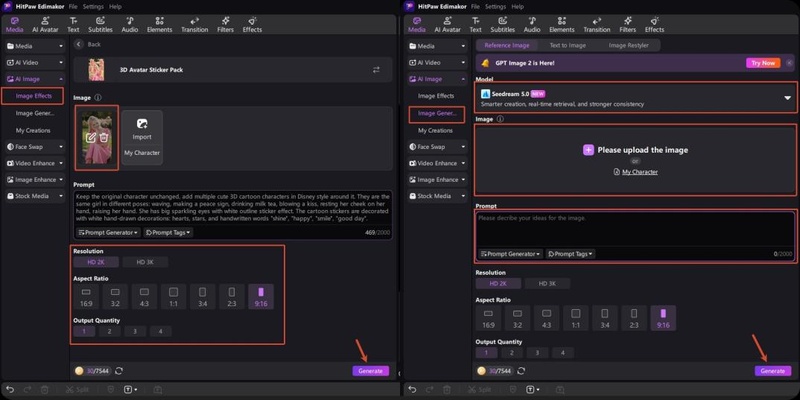Open Seedream 5.0 model dropdown
This screenshot has width=800, height=400.
point(635,98)
